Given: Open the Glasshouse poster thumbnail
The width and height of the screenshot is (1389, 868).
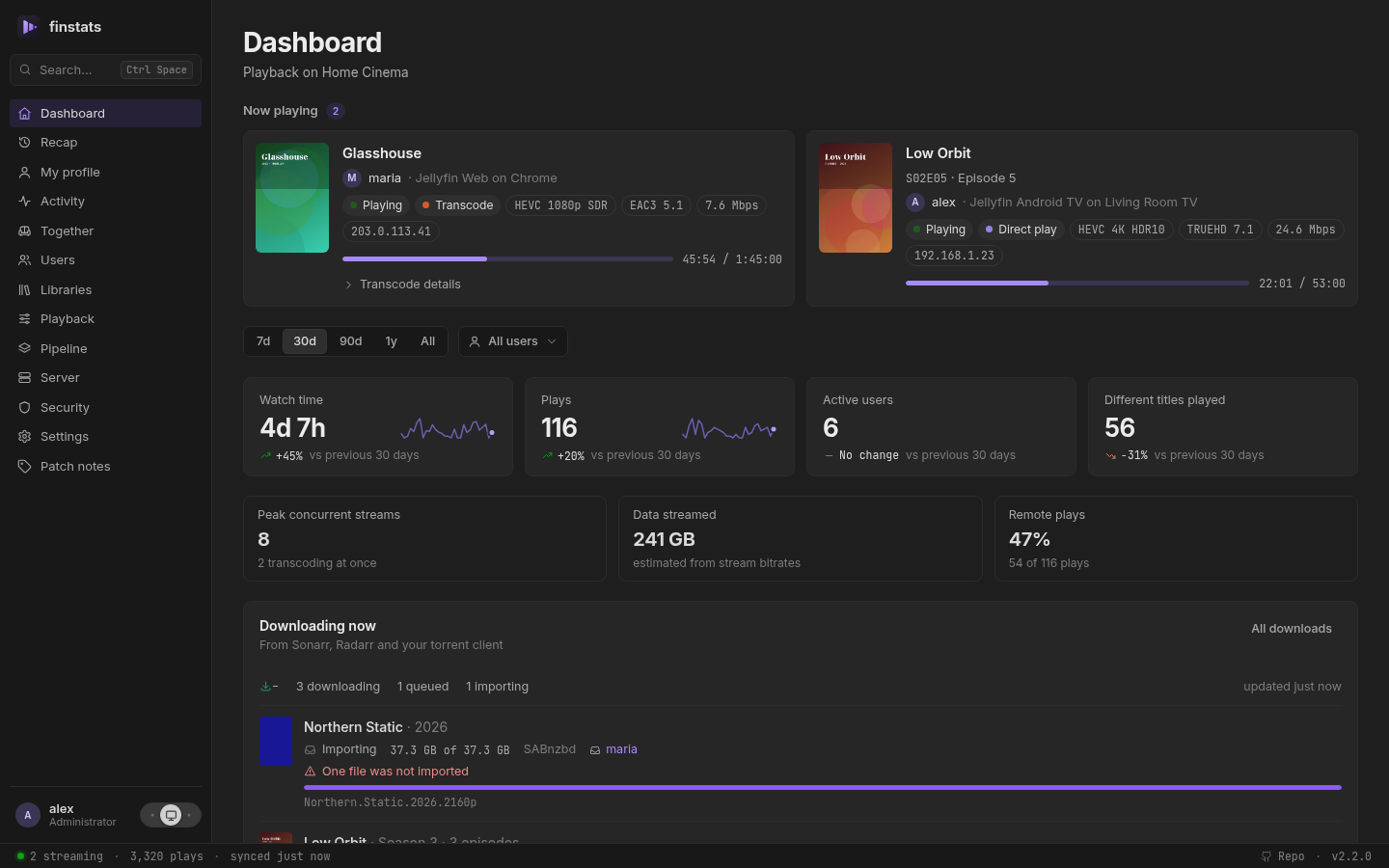Looking at the screenshot, I should (x=292, y=198).
